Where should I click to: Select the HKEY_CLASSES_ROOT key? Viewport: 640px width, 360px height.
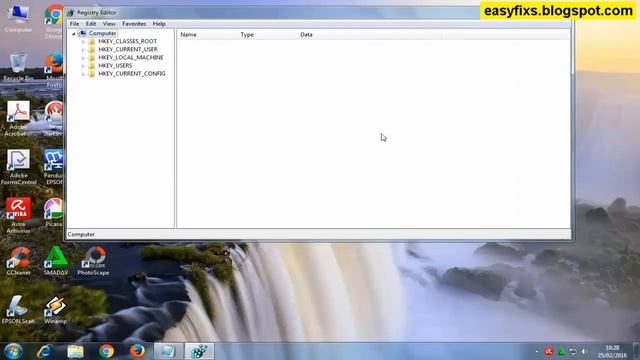127,41
